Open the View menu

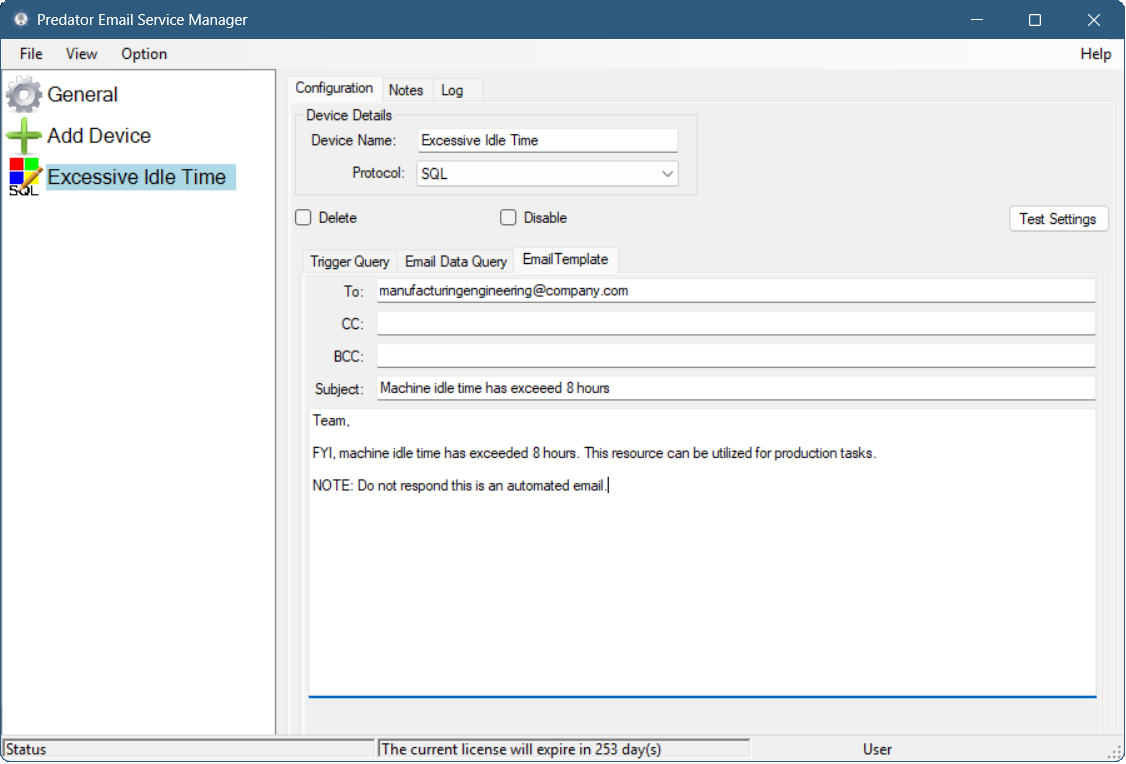pos(81,54)
